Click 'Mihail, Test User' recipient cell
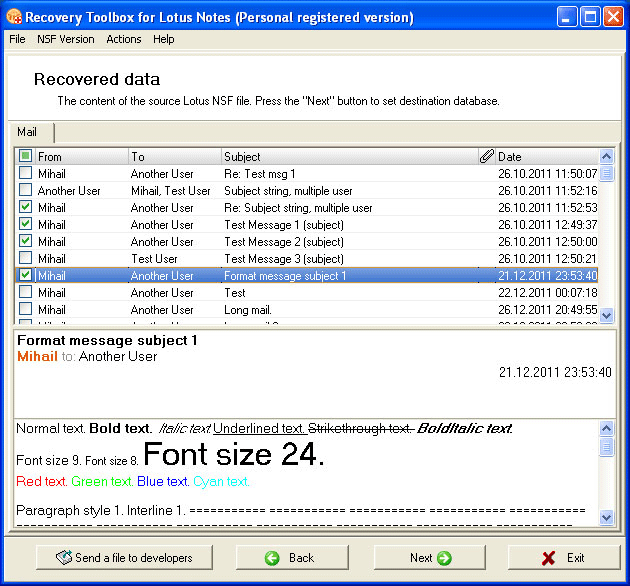 click(171, 191)
